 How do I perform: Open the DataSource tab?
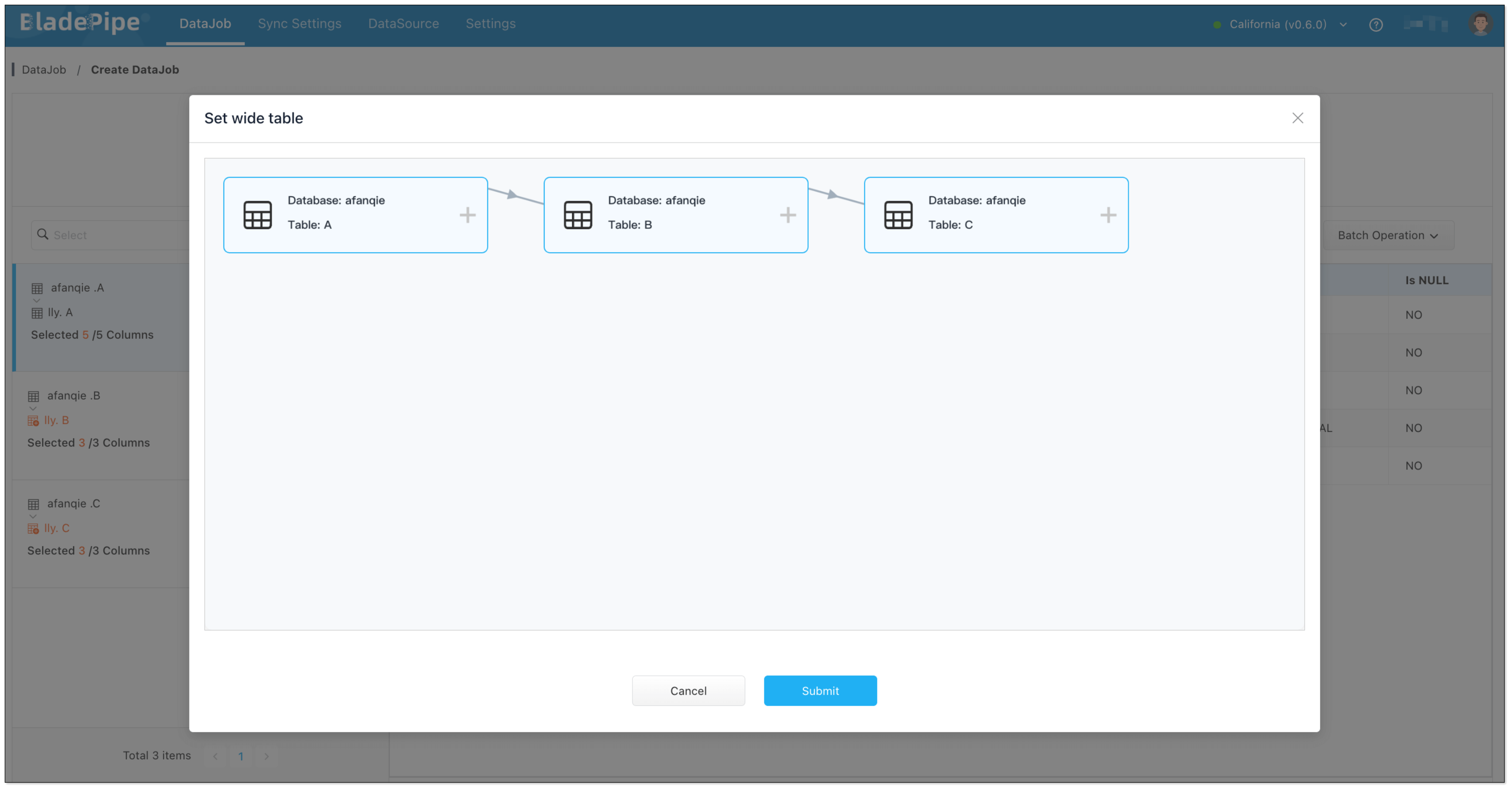tap(403, 24)
